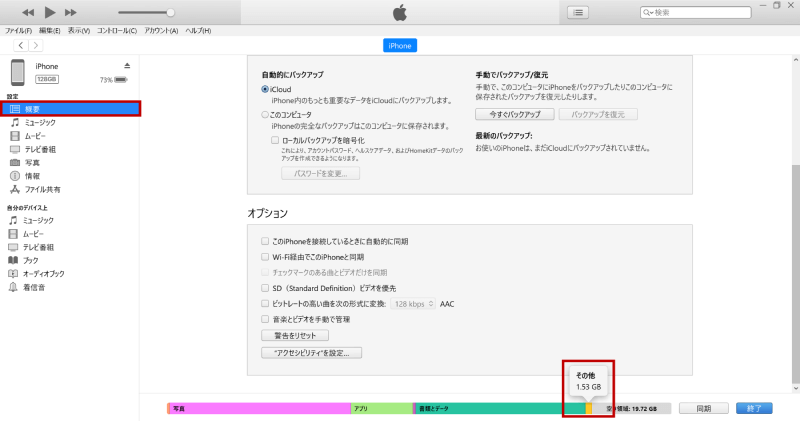The width and height of the screenshot is (800, 421).
Task: Enable Wi-Fi sync with this iPhone
Action: [x=265, y=257]
